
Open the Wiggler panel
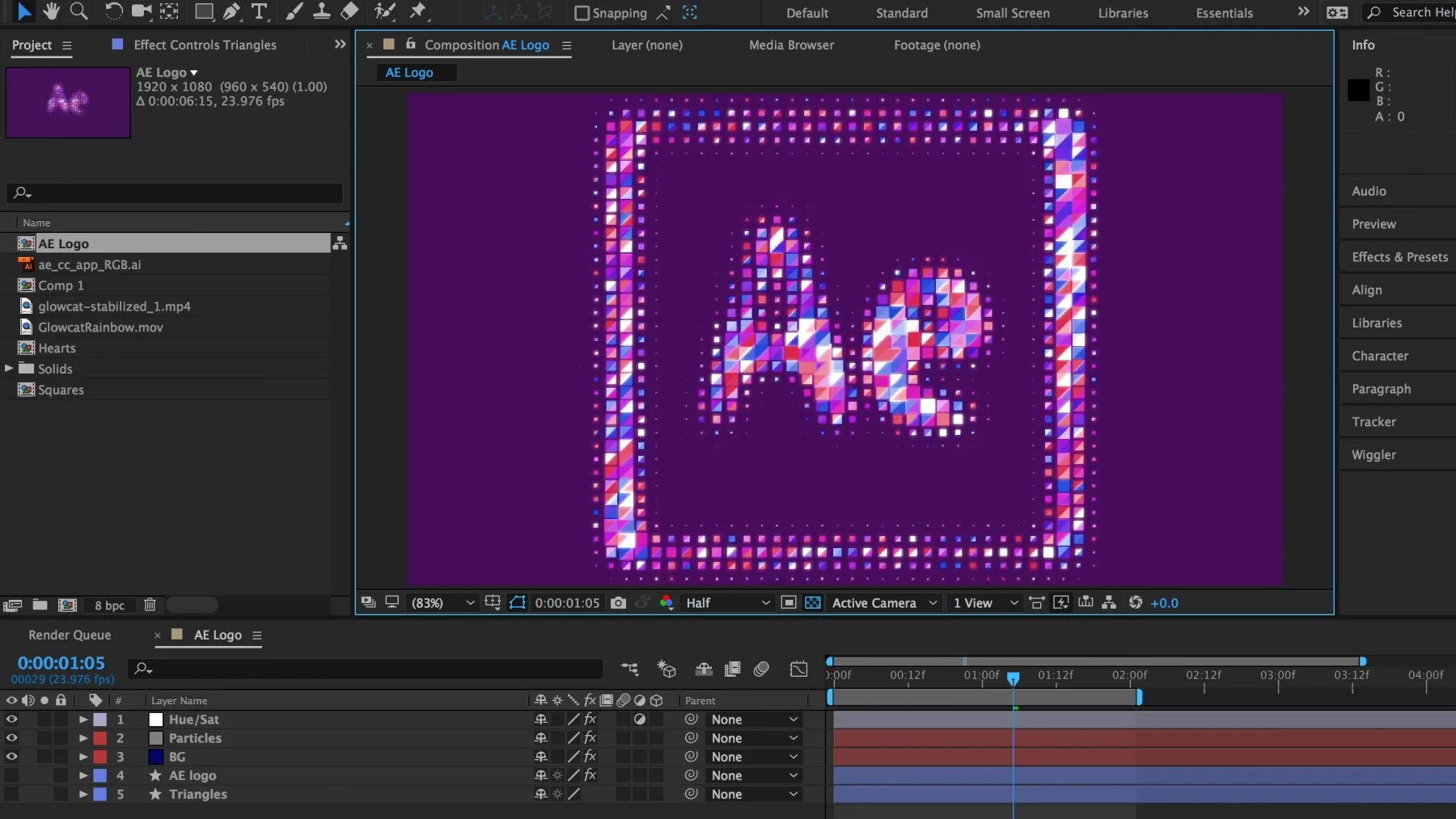pos(1373,454)
